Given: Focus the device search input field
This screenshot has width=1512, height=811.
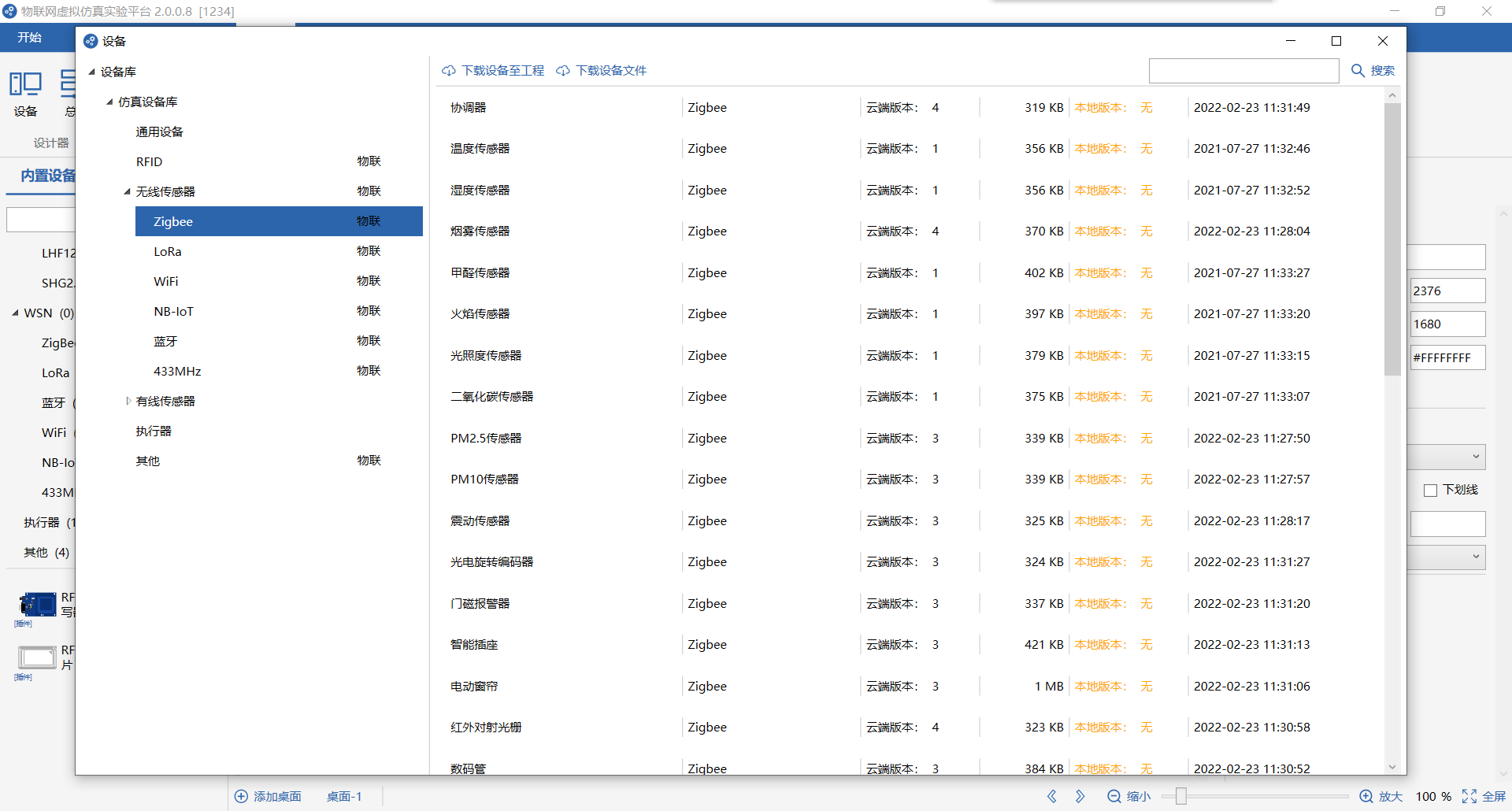Looking at the screenshot, I should pyautogui.click(x=1243, y=71).
